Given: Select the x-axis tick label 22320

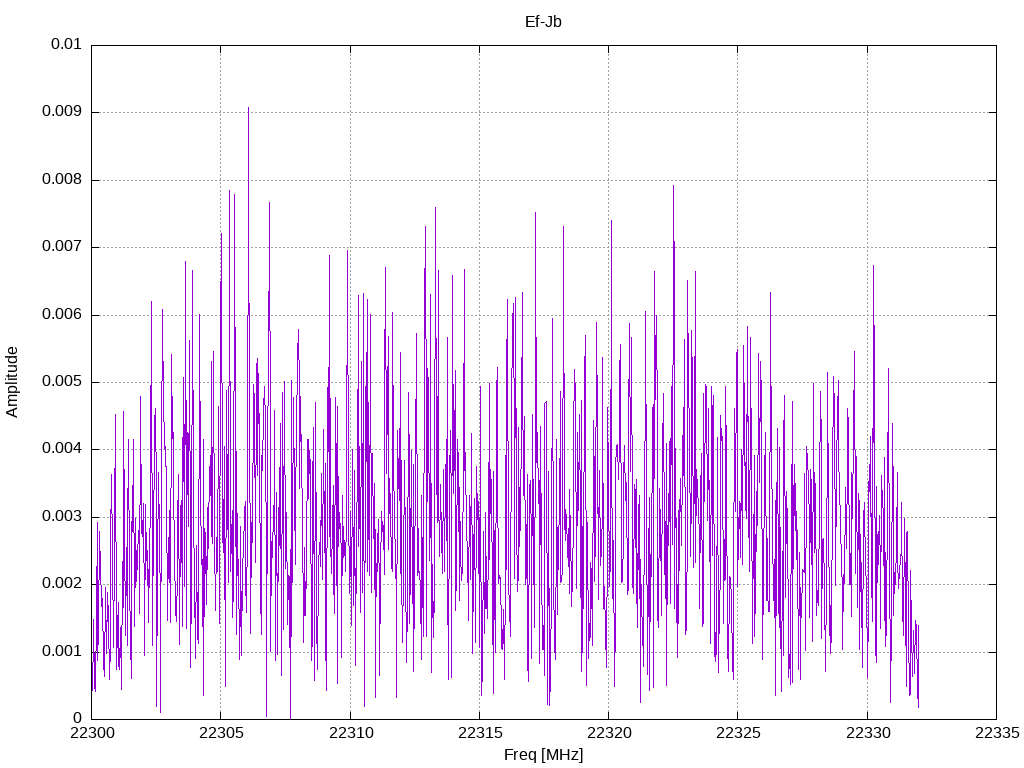Looking at the screenshot, I should [x=609, y=733].
